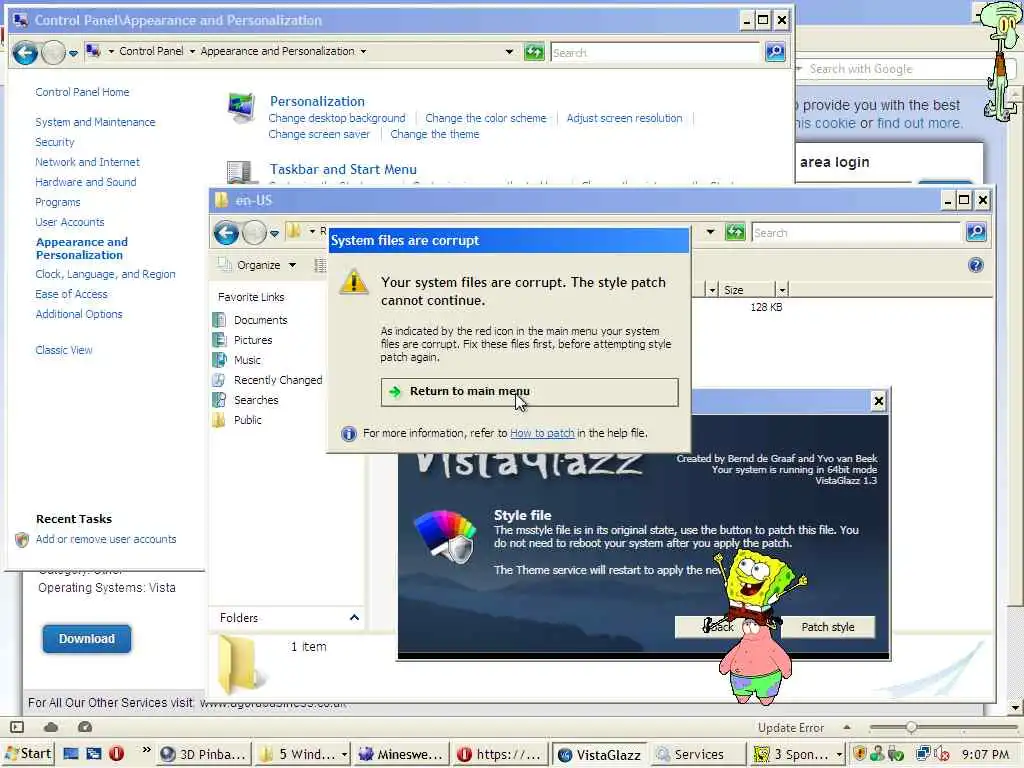Click find out more cookie link
This screenshot has width=1024, height=768.
(920, 123)
